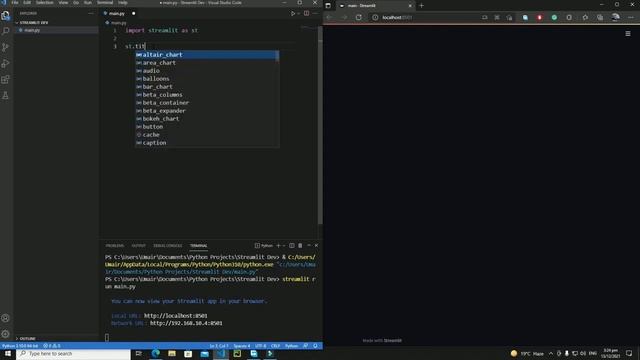Open the Windows Start menu

pos(7,353)
